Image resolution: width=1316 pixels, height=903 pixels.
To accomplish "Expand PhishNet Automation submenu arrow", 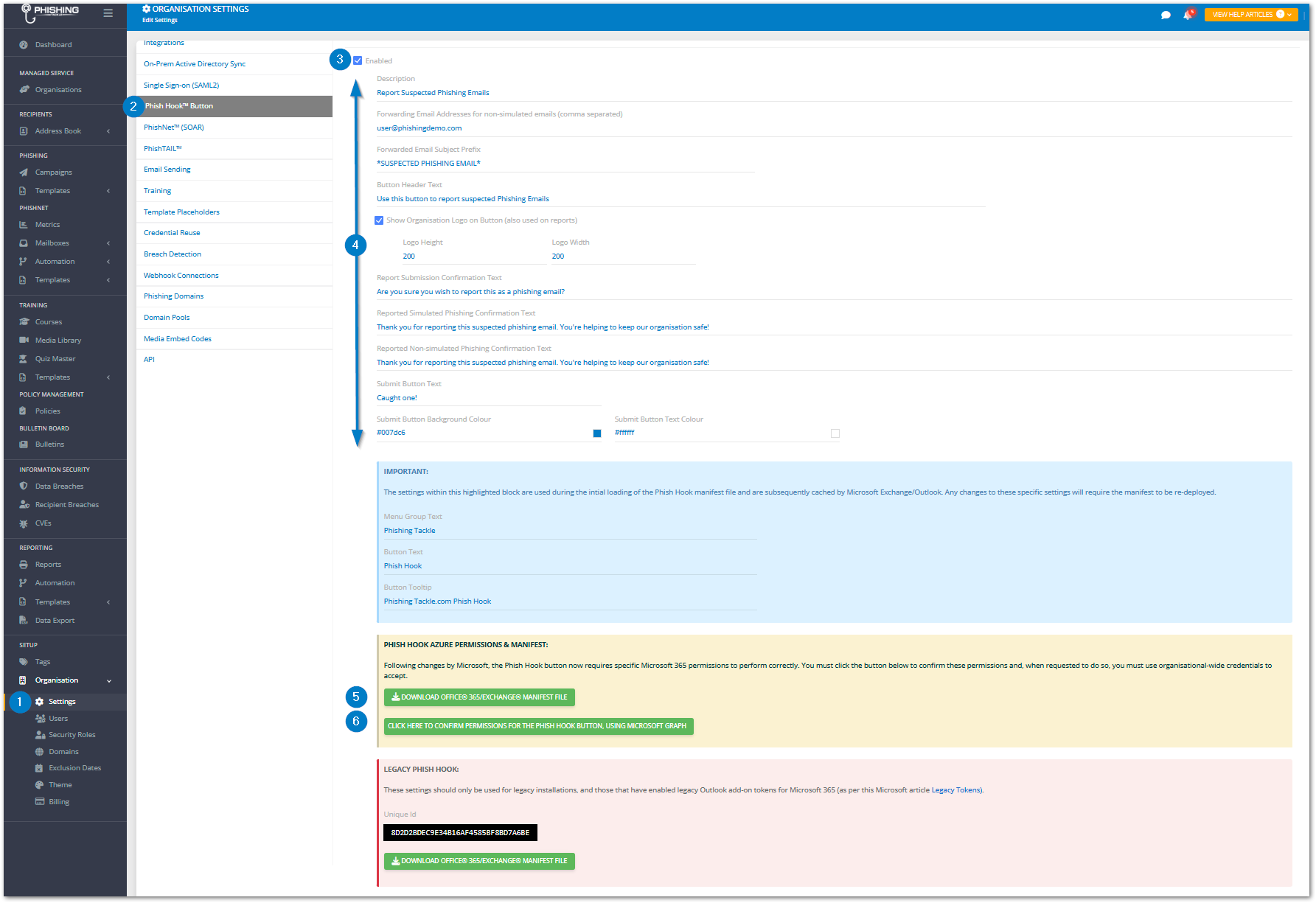I will (x=108, y=262).
